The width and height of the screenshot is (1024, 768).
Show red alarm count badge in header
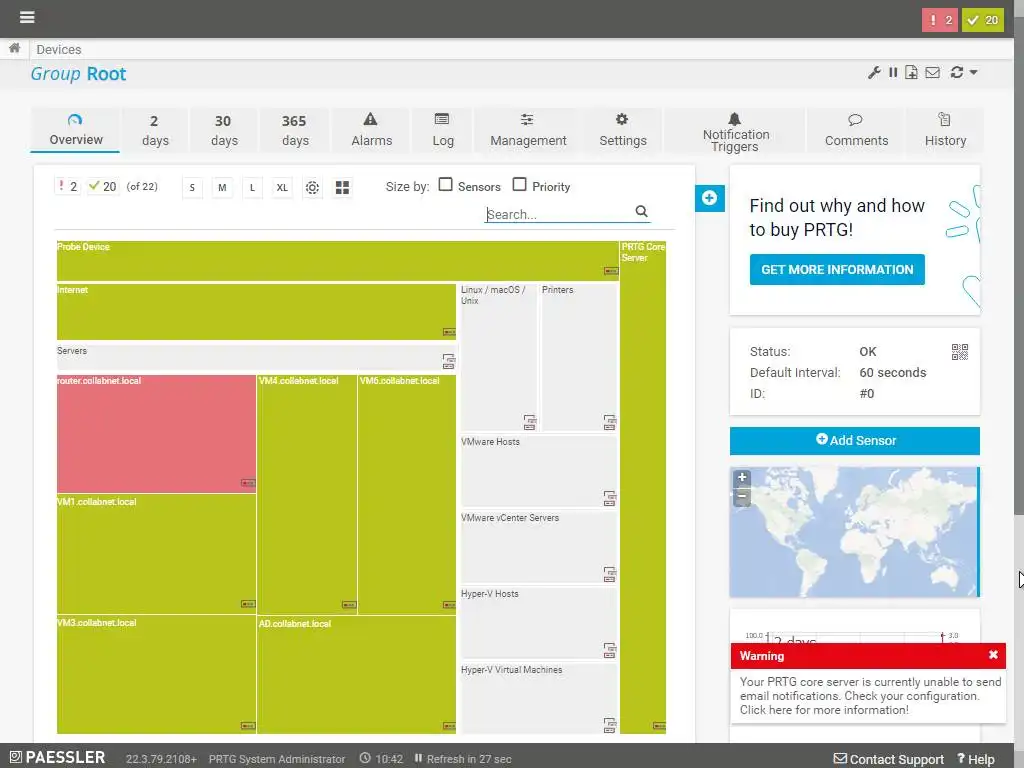pyautogui.click(x=939, y=20)
